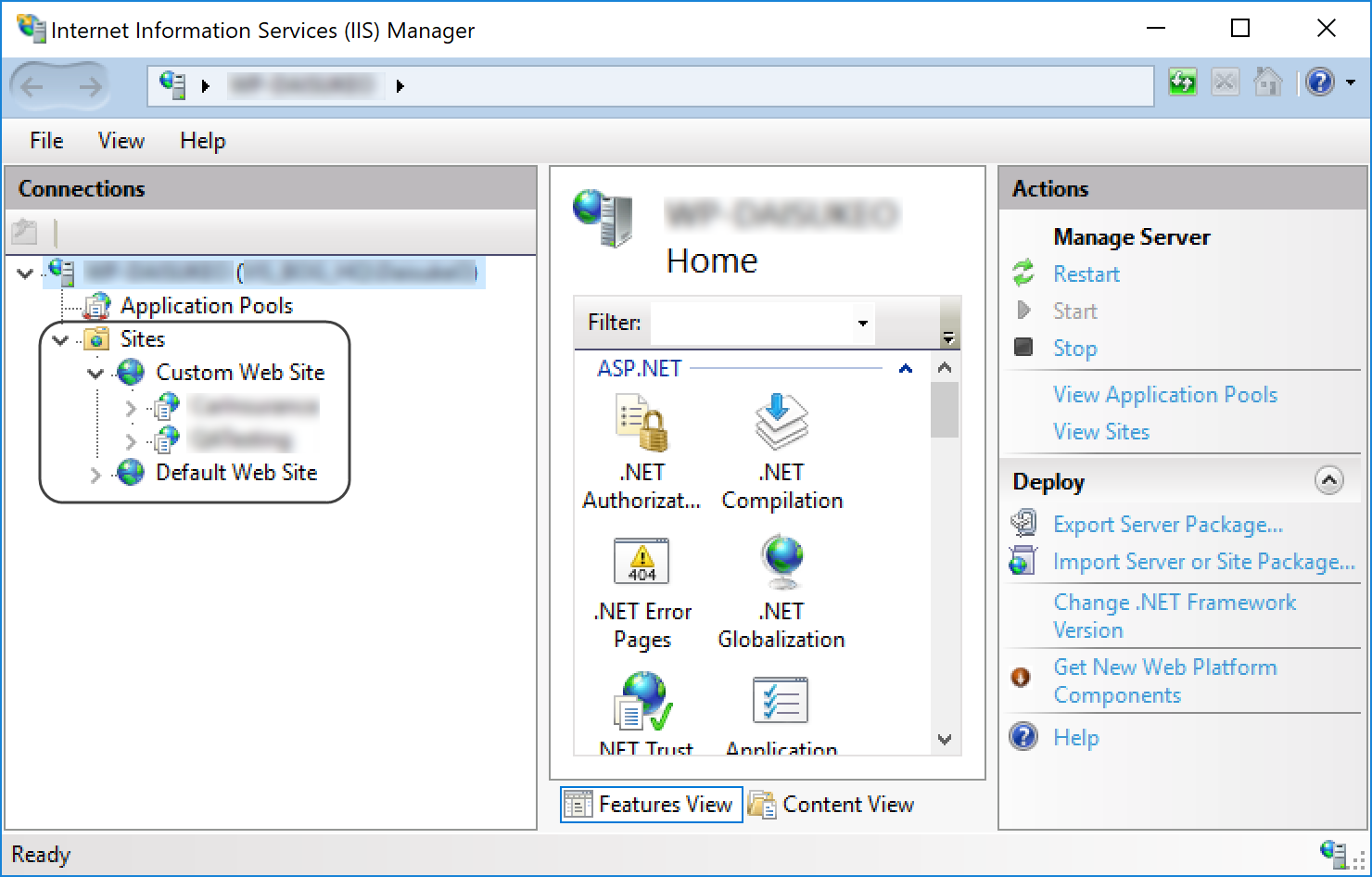1372x877 pixels.
Task: Click Restart in Actions pane
Action: (x=1086, y=274)
